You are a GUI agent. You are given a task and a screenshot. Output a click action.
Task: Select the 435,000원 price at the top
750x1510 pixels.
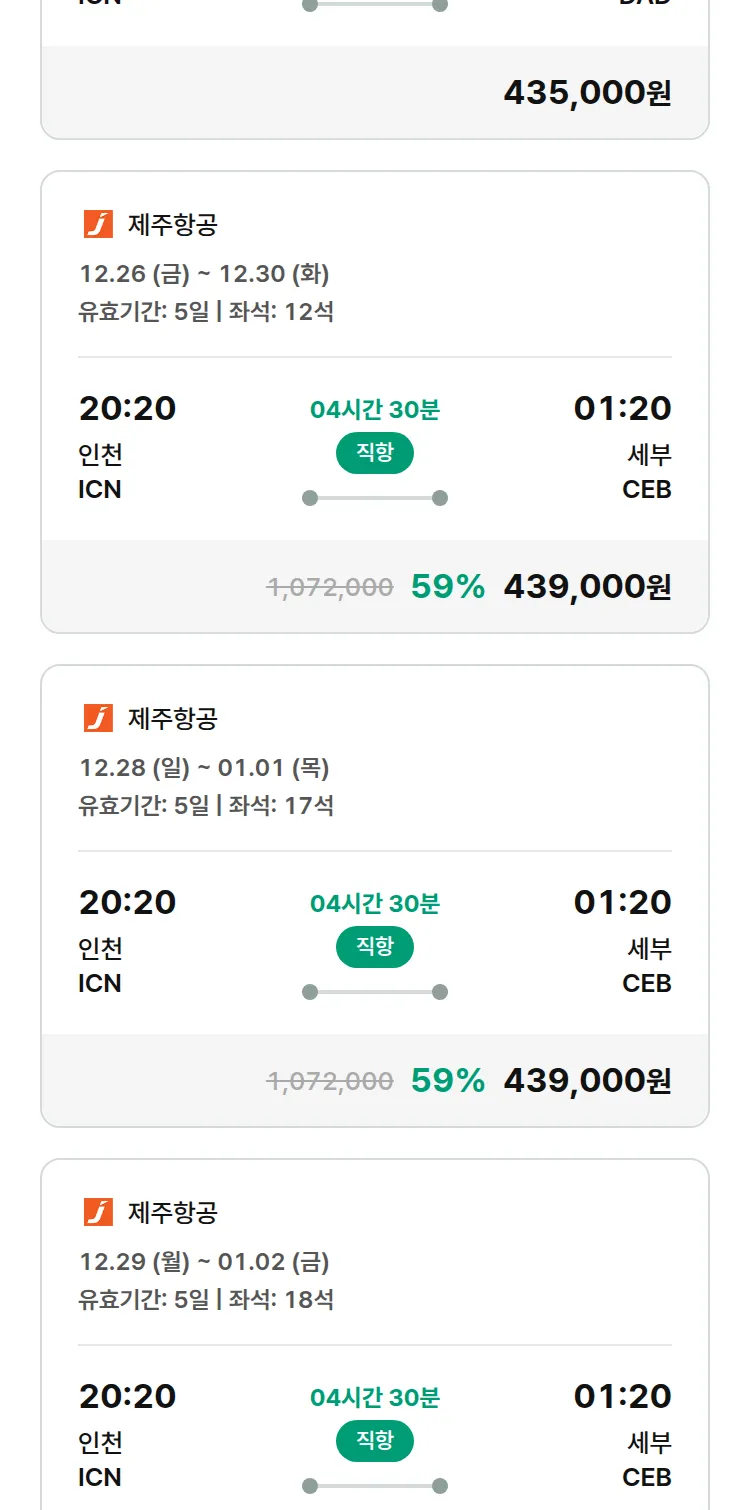587,93
